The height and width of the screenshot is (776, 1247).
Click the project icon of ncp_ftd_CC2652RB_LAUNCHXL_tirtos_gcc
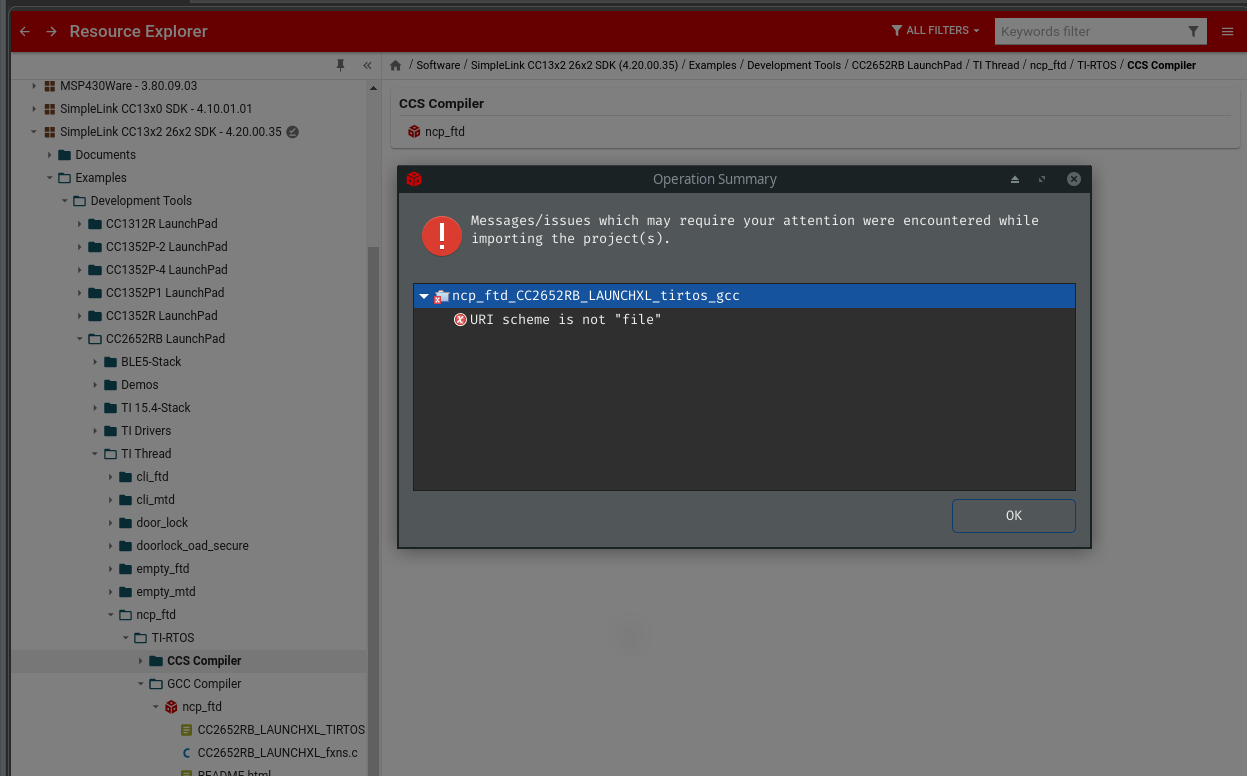tap(442, 296)
